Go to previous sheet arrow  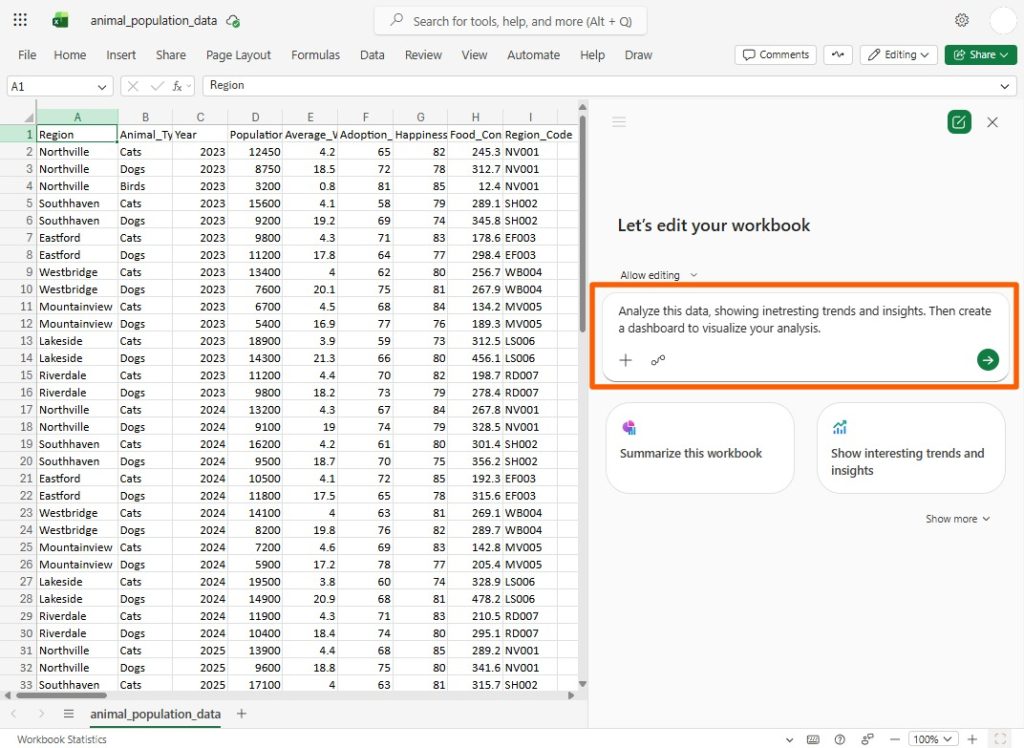tap(14, 713)
